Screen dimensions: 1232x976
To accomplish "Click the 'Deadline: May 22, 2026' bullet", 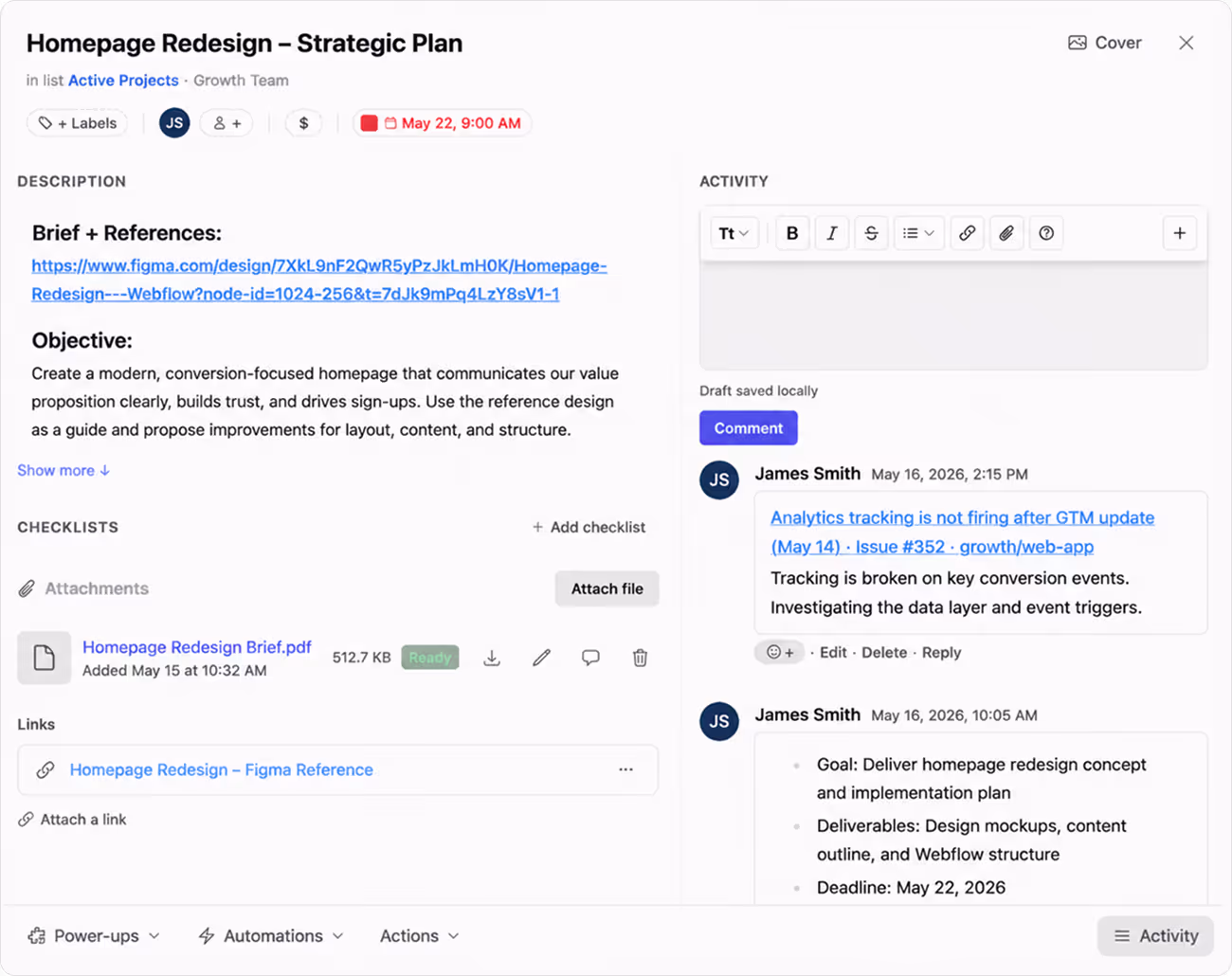I will click(911, 888).
